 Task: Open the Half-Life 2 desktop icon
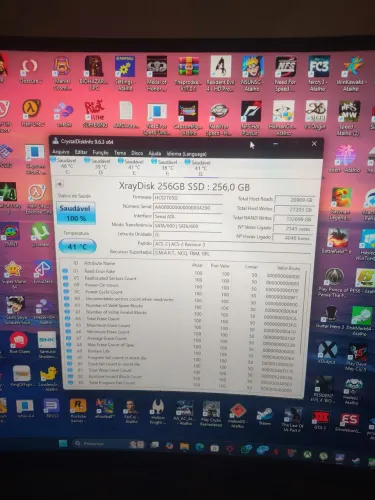tap(32, 113)
